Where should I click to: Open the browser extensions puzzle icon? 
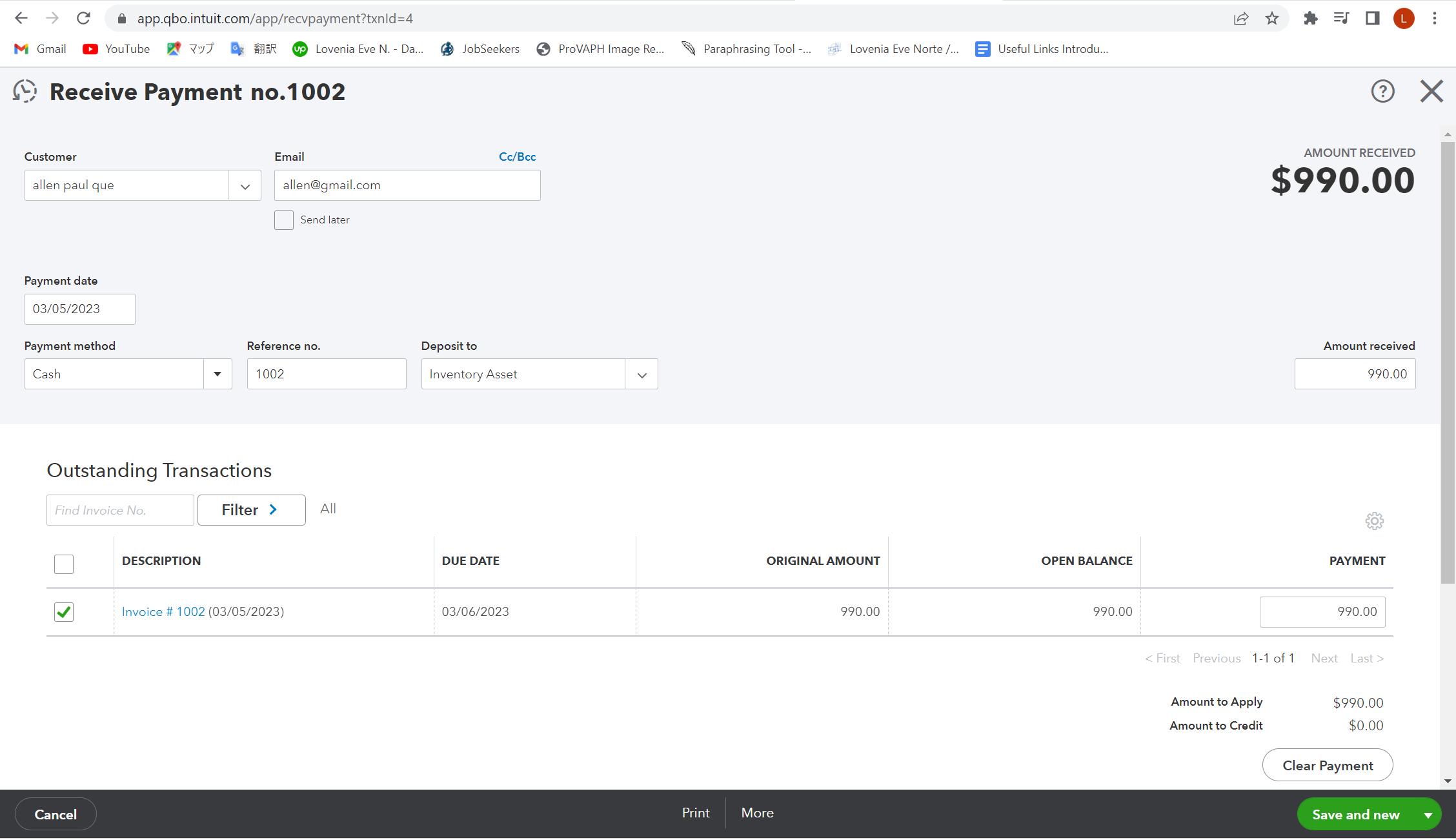pos(1310,18)
